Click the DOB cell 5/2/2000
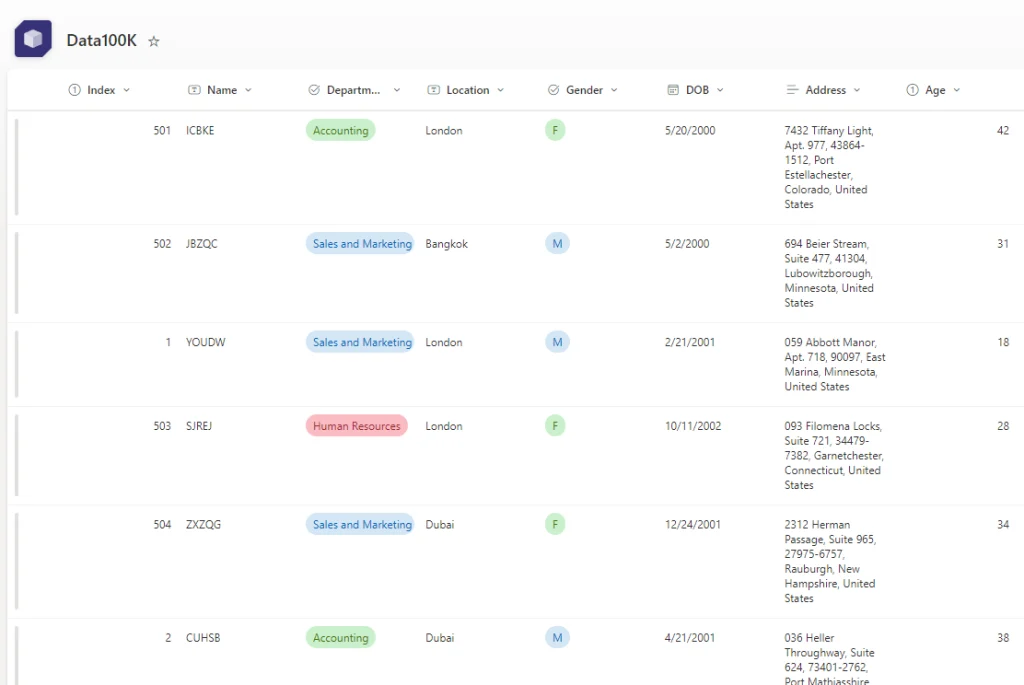The image size is (1024, 685). 687,244
